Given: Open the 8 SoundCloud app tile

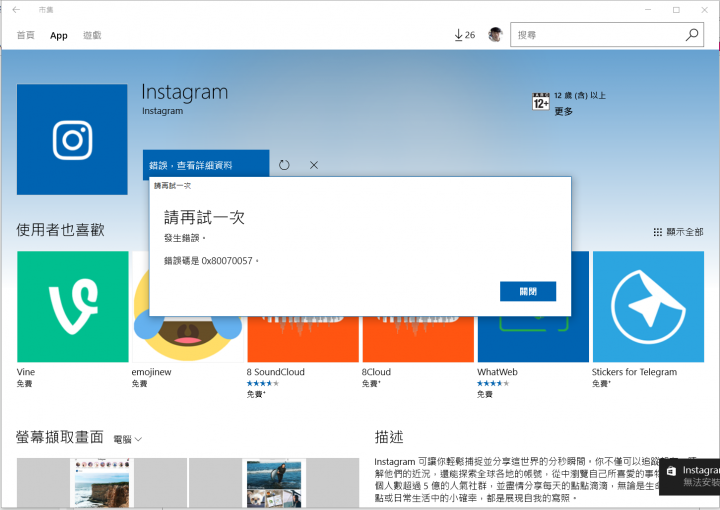Looking at the screenshot, I should tap(303, 339).
